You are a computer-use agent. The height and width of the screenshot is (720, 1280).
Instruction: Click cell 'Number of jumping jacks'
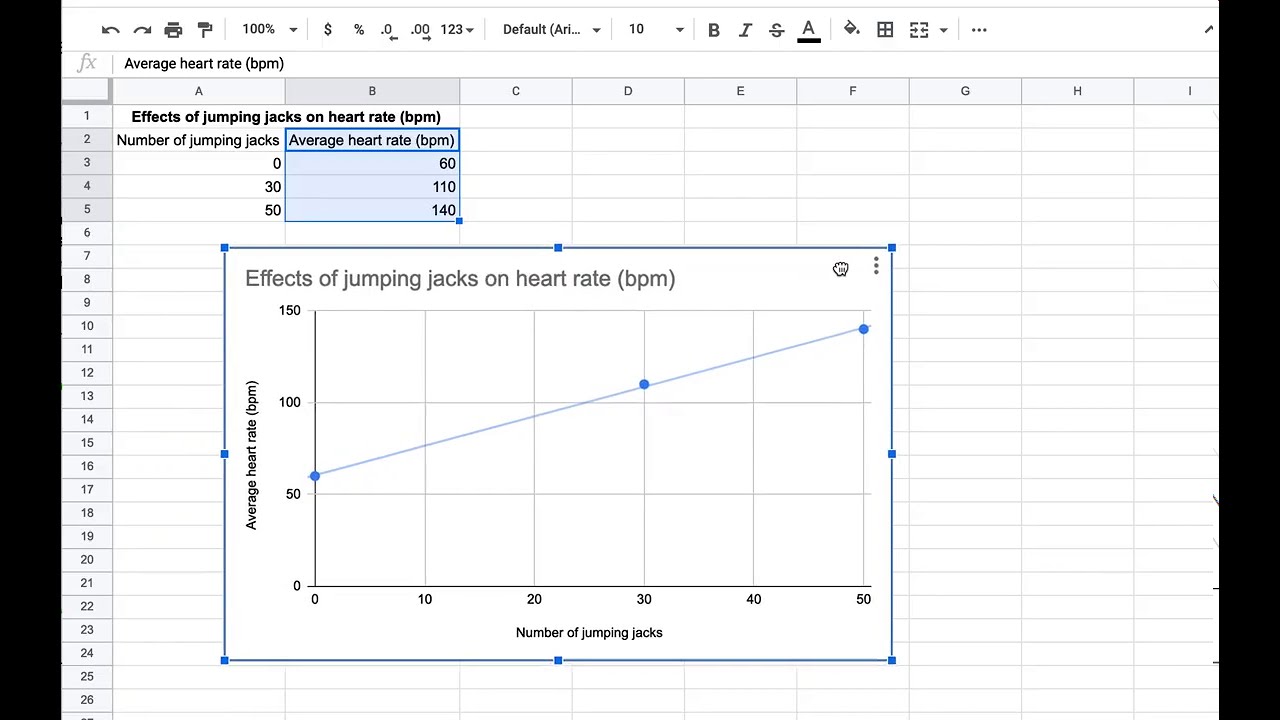(198, 140)
